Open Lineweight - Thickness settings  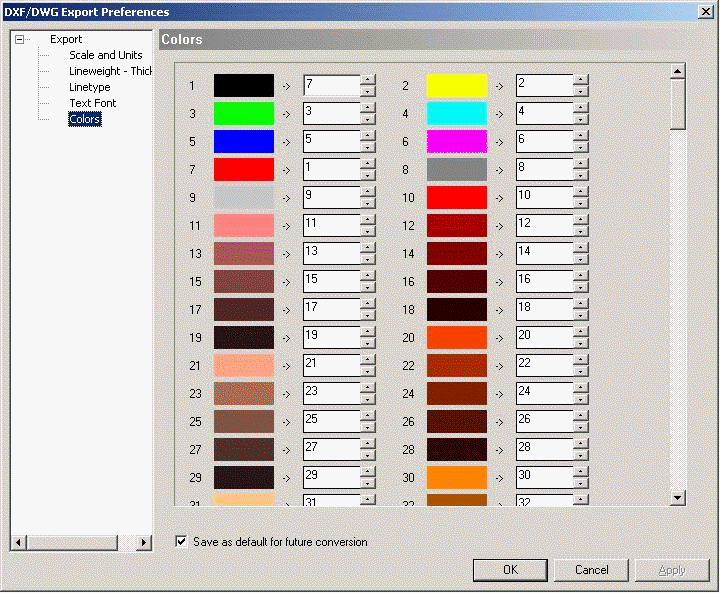(110, 71)
